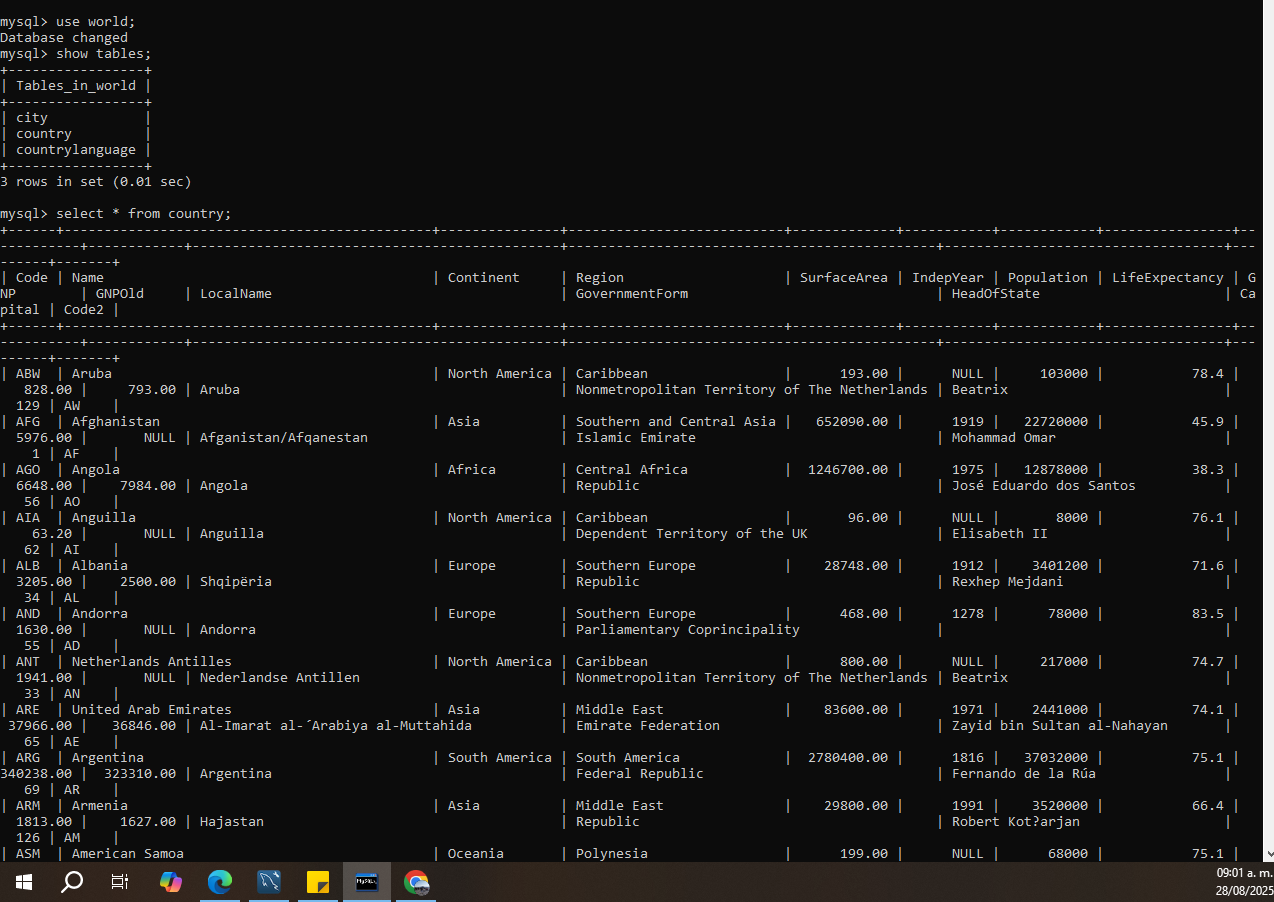Click 'Zayid bin Sultan al-Nahayan' cell
This screenshot has width=1274, height=902.
1060,726
